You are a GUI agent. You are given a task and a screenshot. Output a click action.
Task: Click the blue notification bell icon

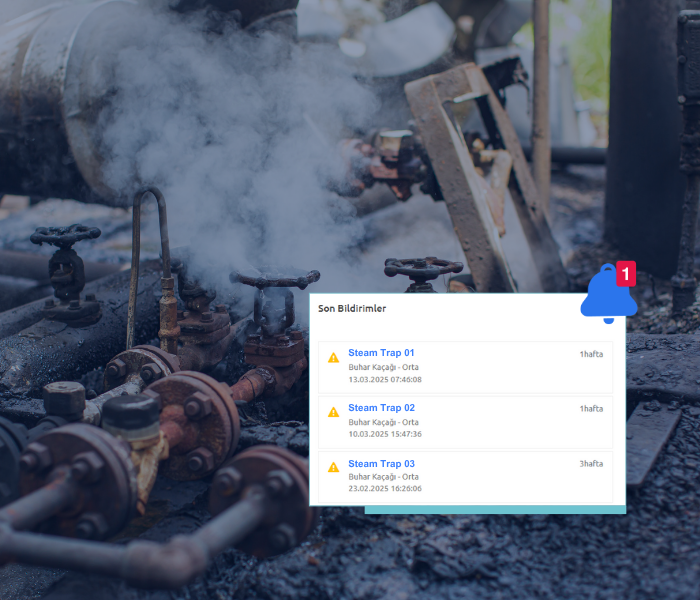pyautogui.click(x=606, y=298)
